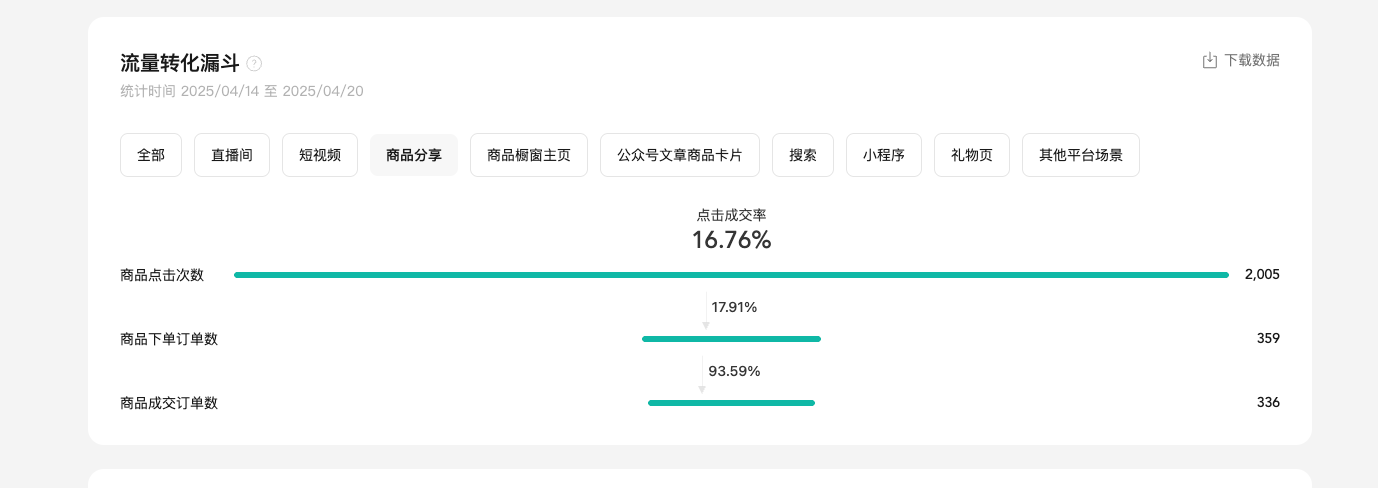Open the 搜索 tab
The image size is (1378, 488).
803,155
